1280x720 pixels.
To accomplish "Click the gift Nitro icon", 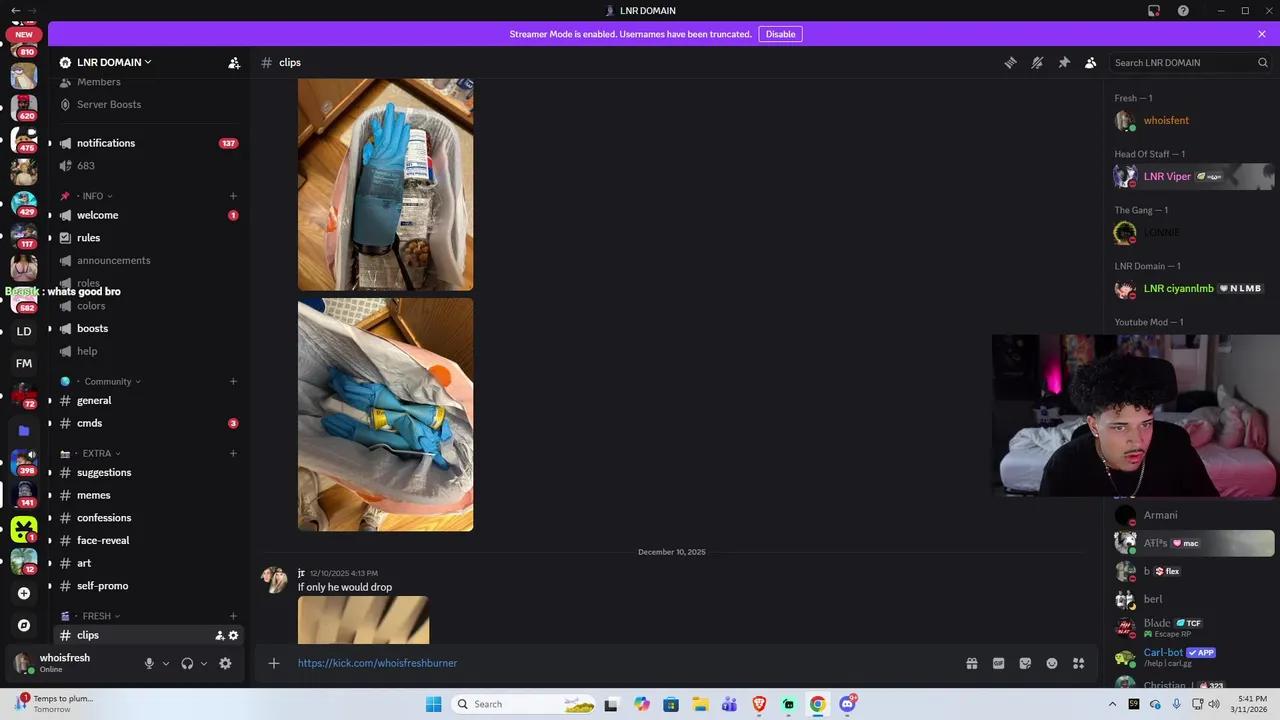I will pyautogui.click(x=971, y=663).
